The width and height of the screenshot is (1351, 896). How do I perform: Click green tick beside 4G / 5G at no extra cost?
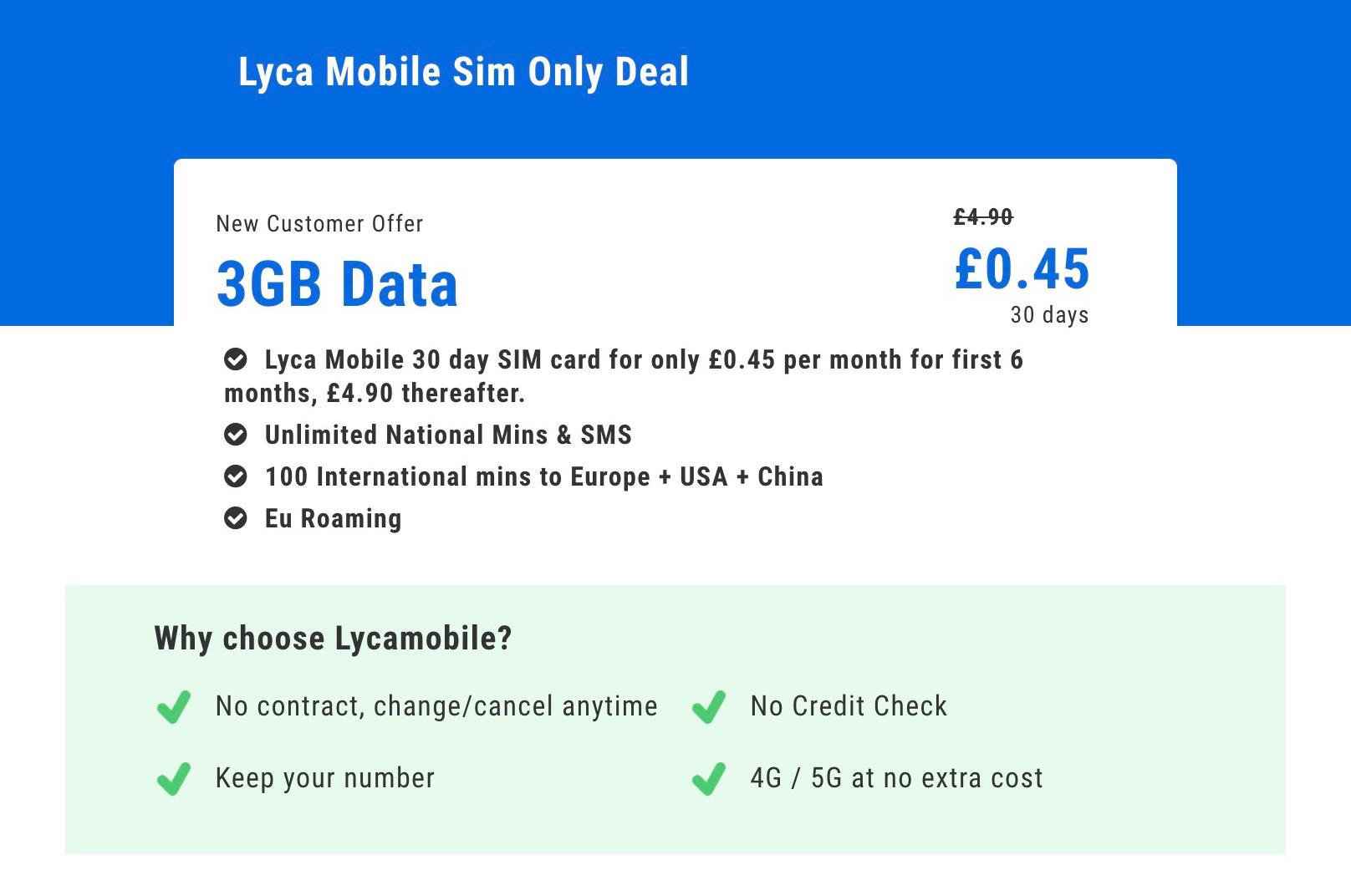click(x=709, y=779)
